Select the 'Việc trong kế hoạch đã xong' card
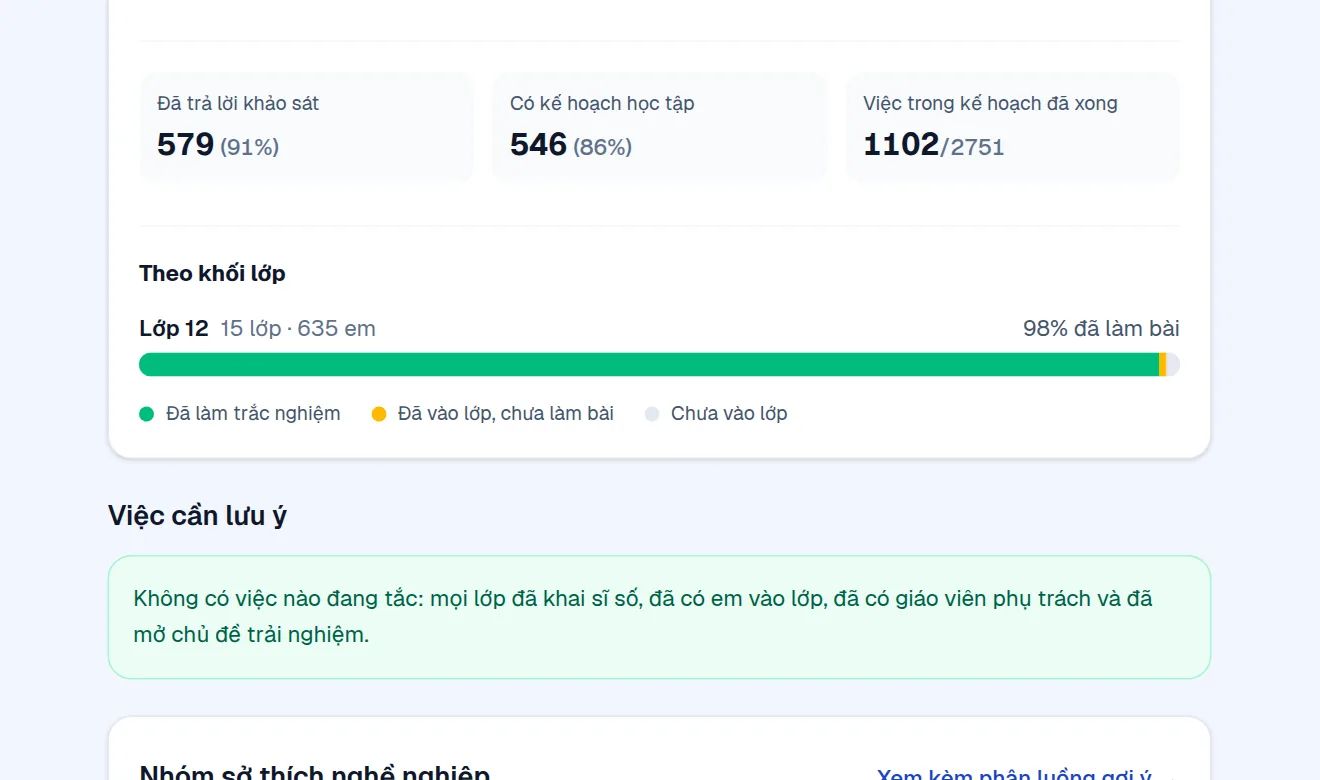The width and height of the screenshot is (1320, 780). pyautogui.click(x=1013, y=127)
